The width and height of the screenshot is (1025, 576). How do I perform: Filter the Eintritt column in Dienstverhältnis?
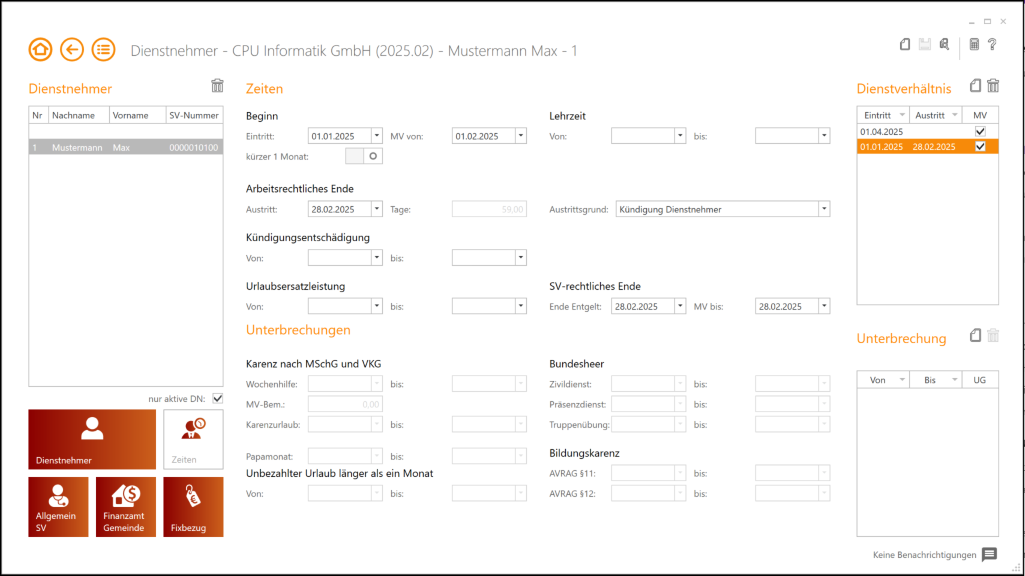point(902,115)
